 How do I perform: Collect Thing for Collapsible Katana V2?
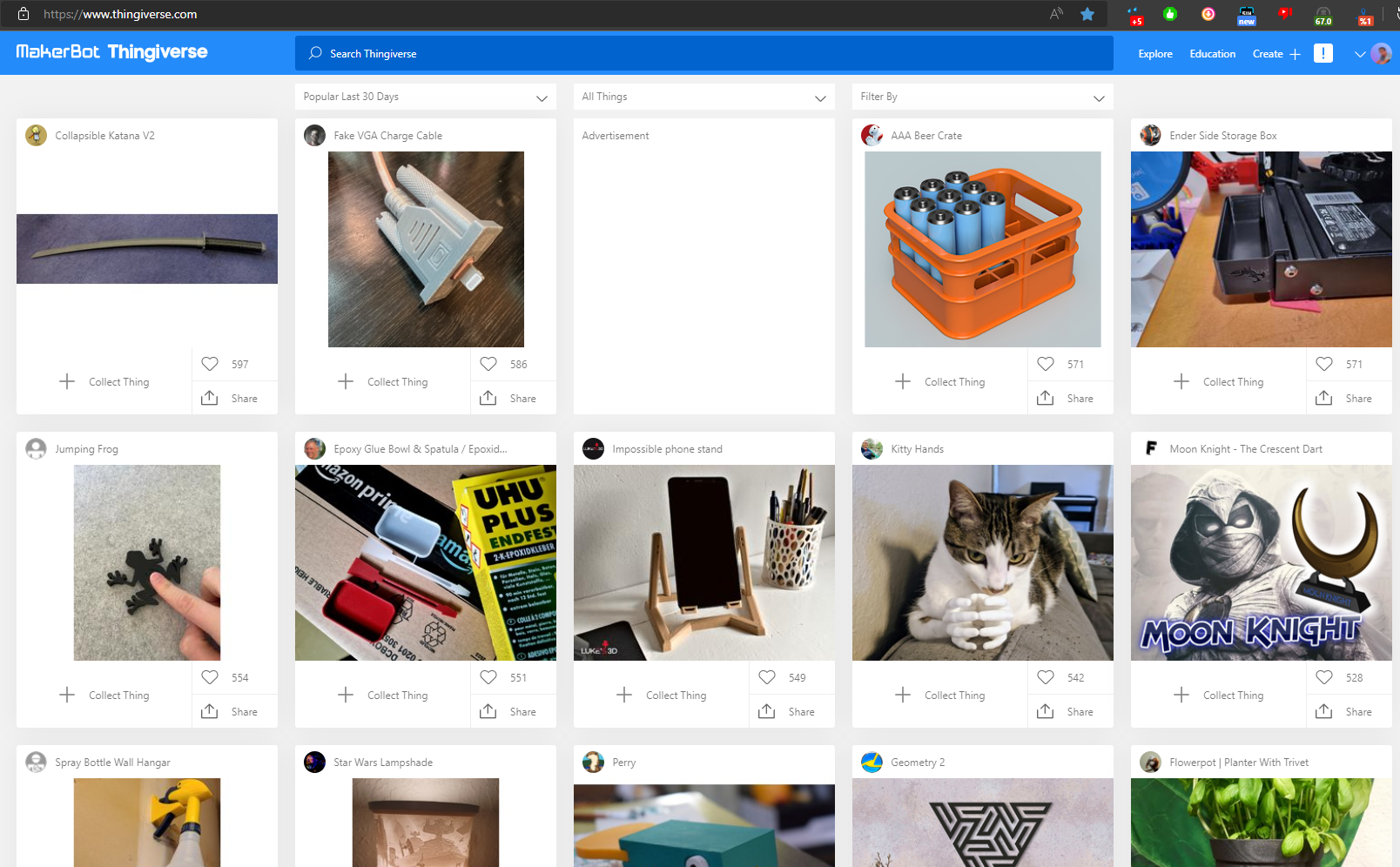click(x=104, y=381)
